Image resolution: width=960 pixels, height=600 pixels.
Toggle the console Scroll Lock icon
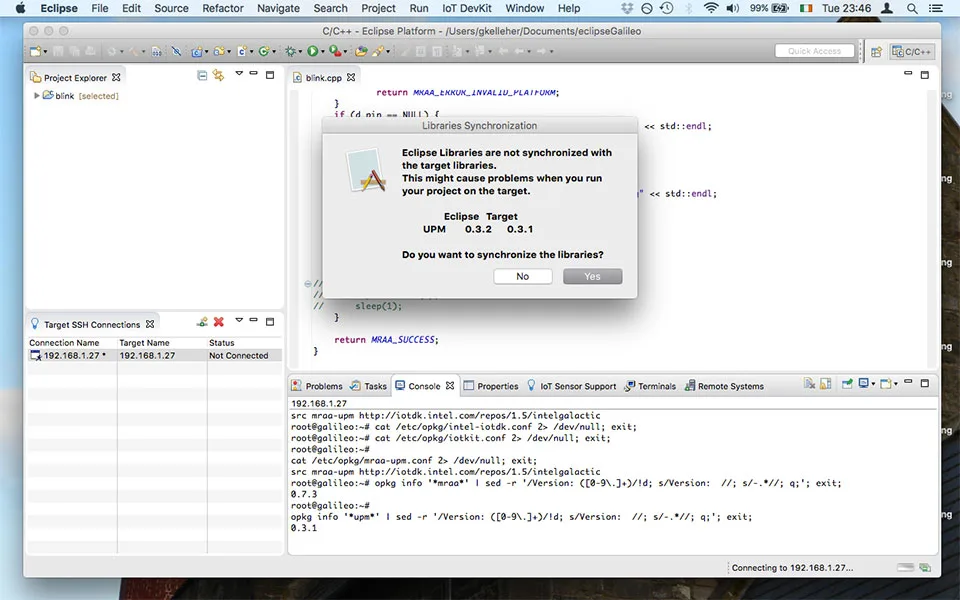point(826,384)
